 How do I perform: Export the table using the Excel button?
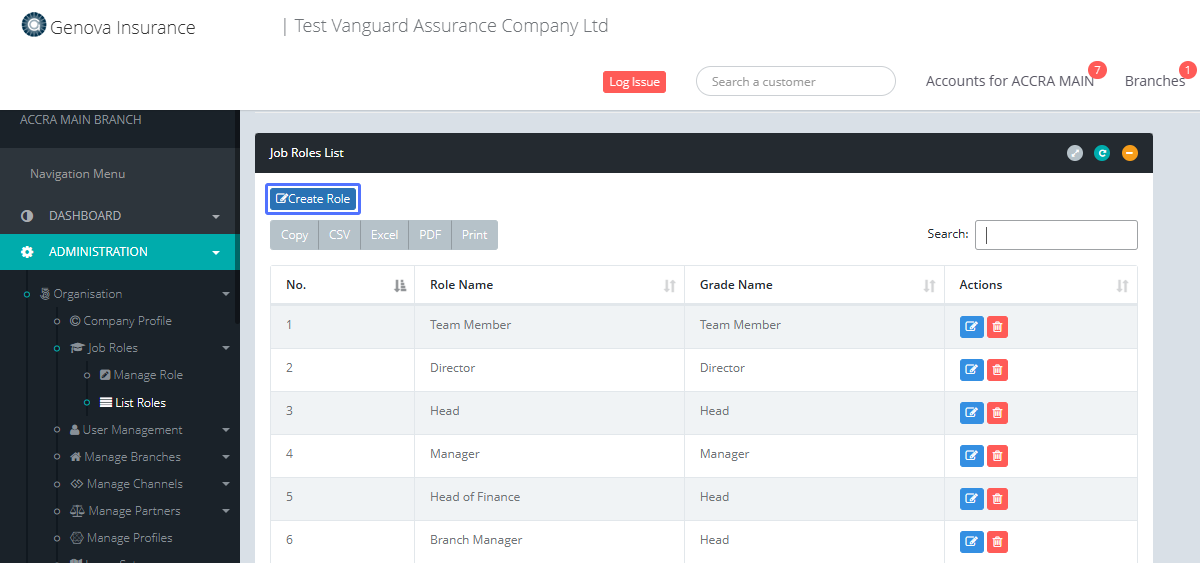tap(384, 235)
